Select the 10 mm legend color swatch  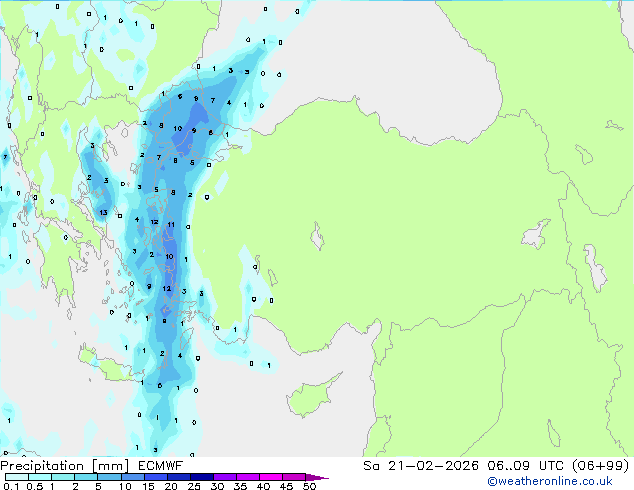tap(132, 477)
